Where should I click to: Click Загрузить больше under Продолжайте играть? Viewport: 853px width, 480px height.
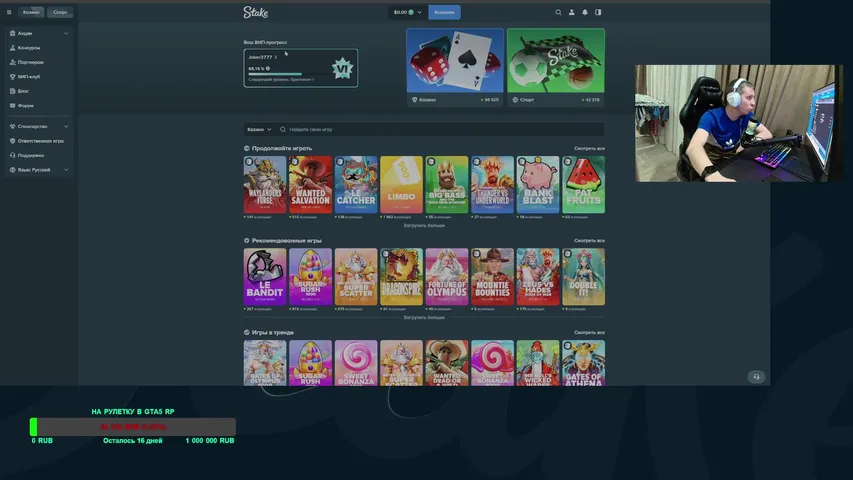[424, 225]
